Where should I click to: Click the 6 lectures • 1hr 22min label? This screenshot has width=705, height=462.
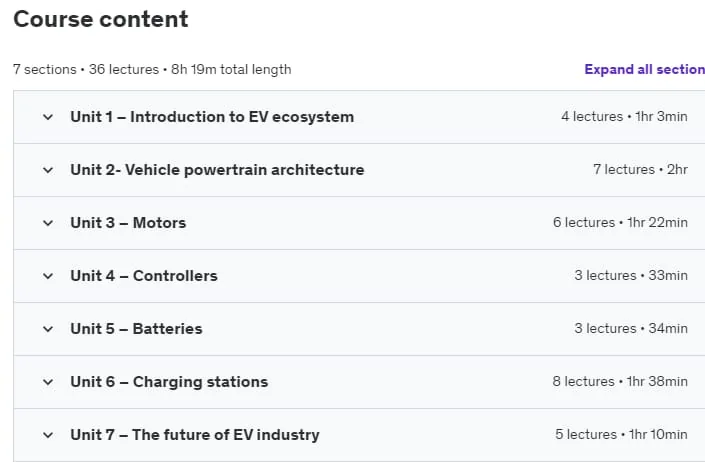click(620, 222)
